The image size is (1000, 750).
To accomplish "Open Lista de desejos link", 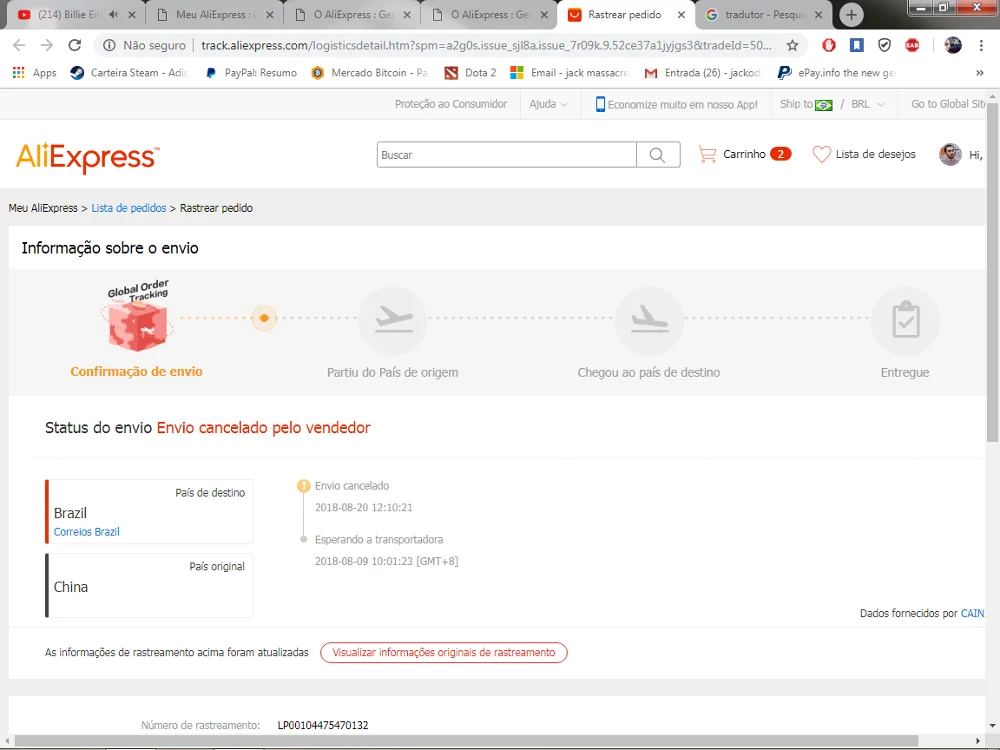I will (876, 154).
